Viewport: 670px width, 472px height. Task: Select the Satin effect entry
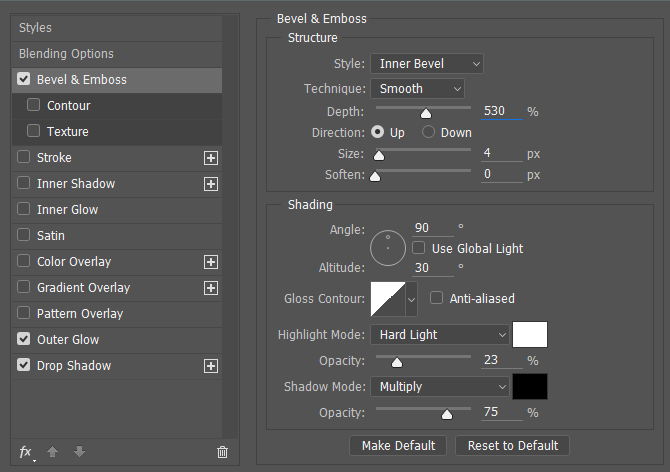[117, 236]
